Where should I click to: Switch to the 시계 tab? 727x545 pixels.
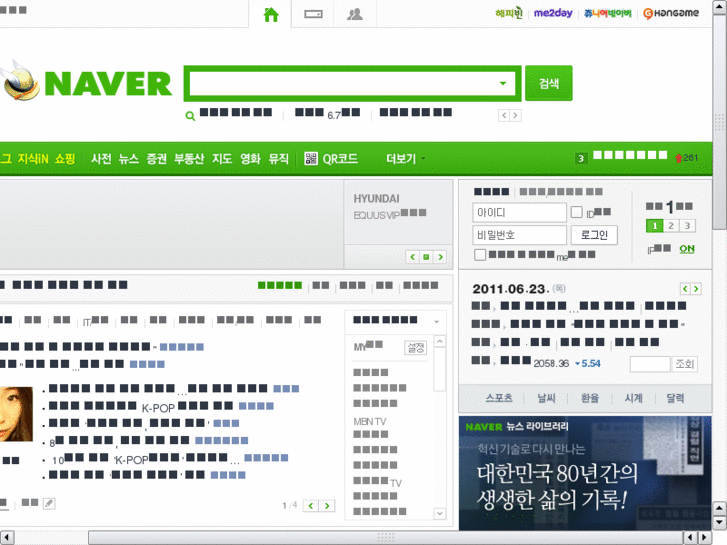633,398
